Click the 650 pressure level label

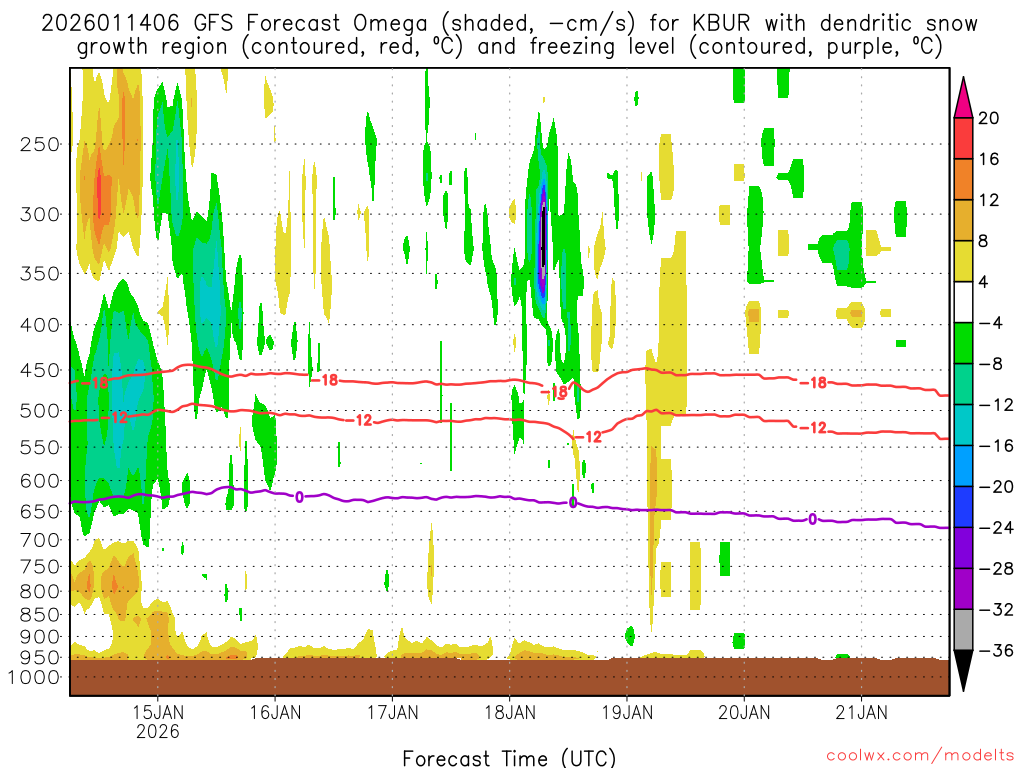[40, 511]
